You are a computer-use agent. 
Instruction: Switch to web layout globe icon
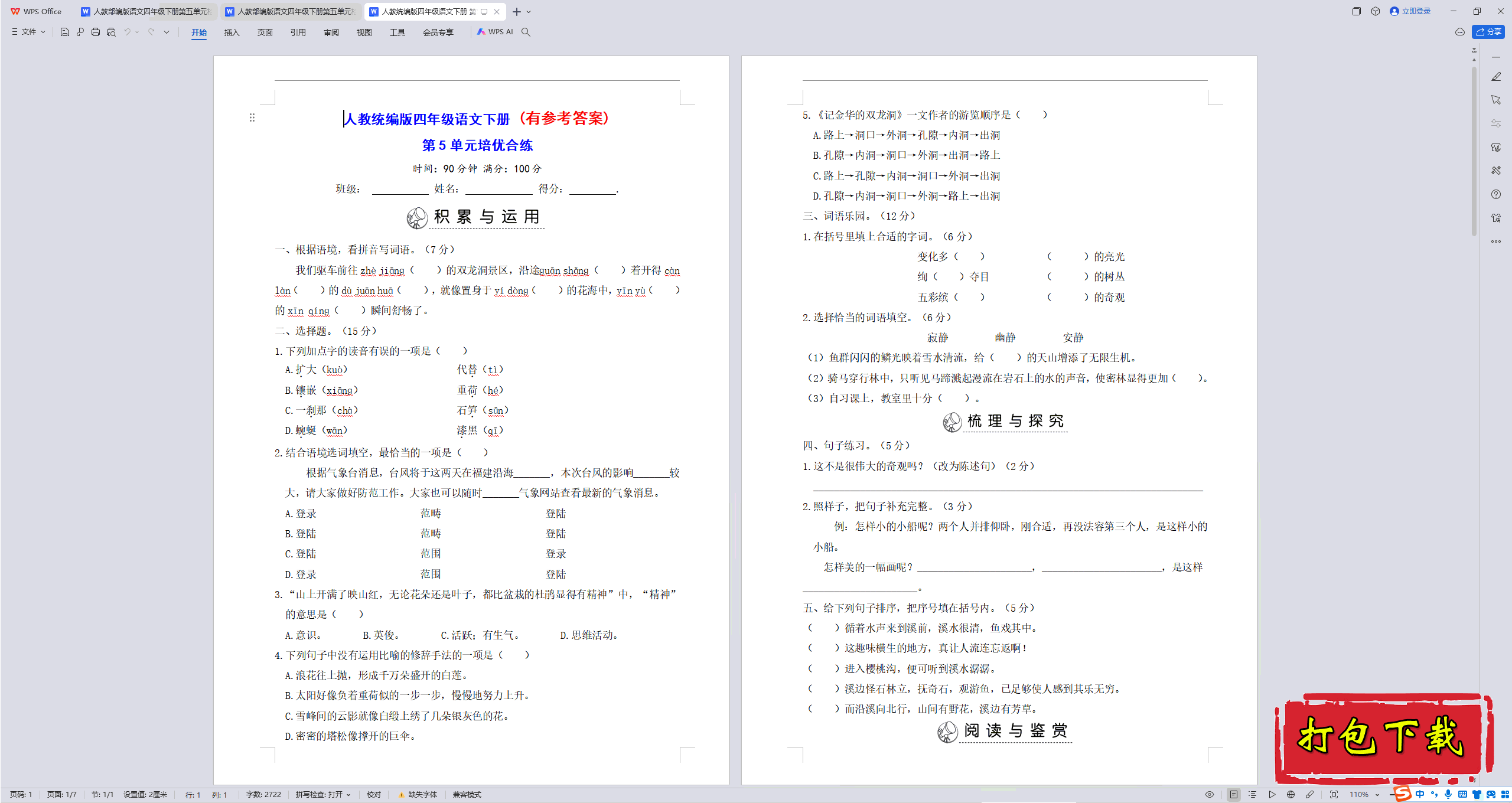click(1291, 795)
